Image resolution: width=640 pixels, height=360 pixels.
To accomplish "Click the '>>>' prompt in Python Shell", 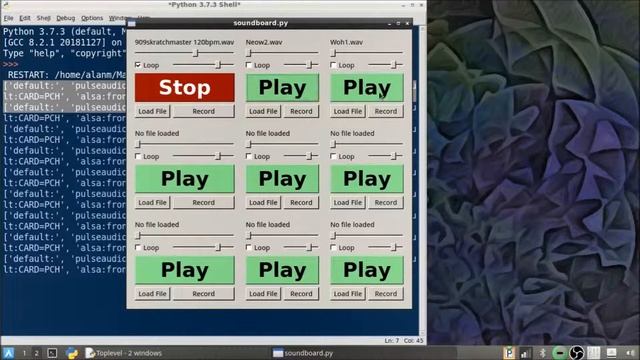I will click(10, 64).
